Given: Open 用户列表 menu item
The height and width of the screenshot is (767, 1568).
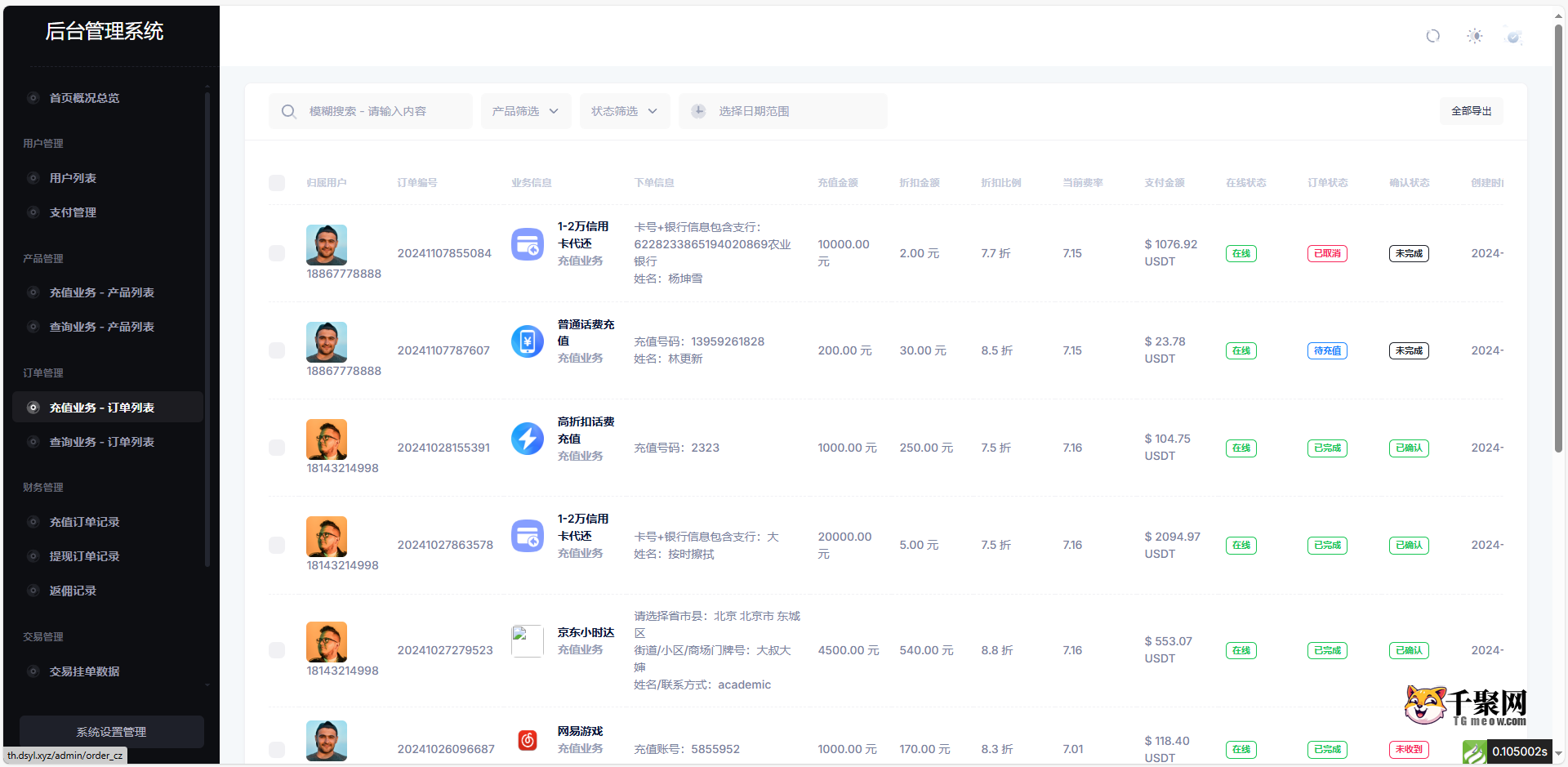Looking at the screenshot, I should 108,178.
